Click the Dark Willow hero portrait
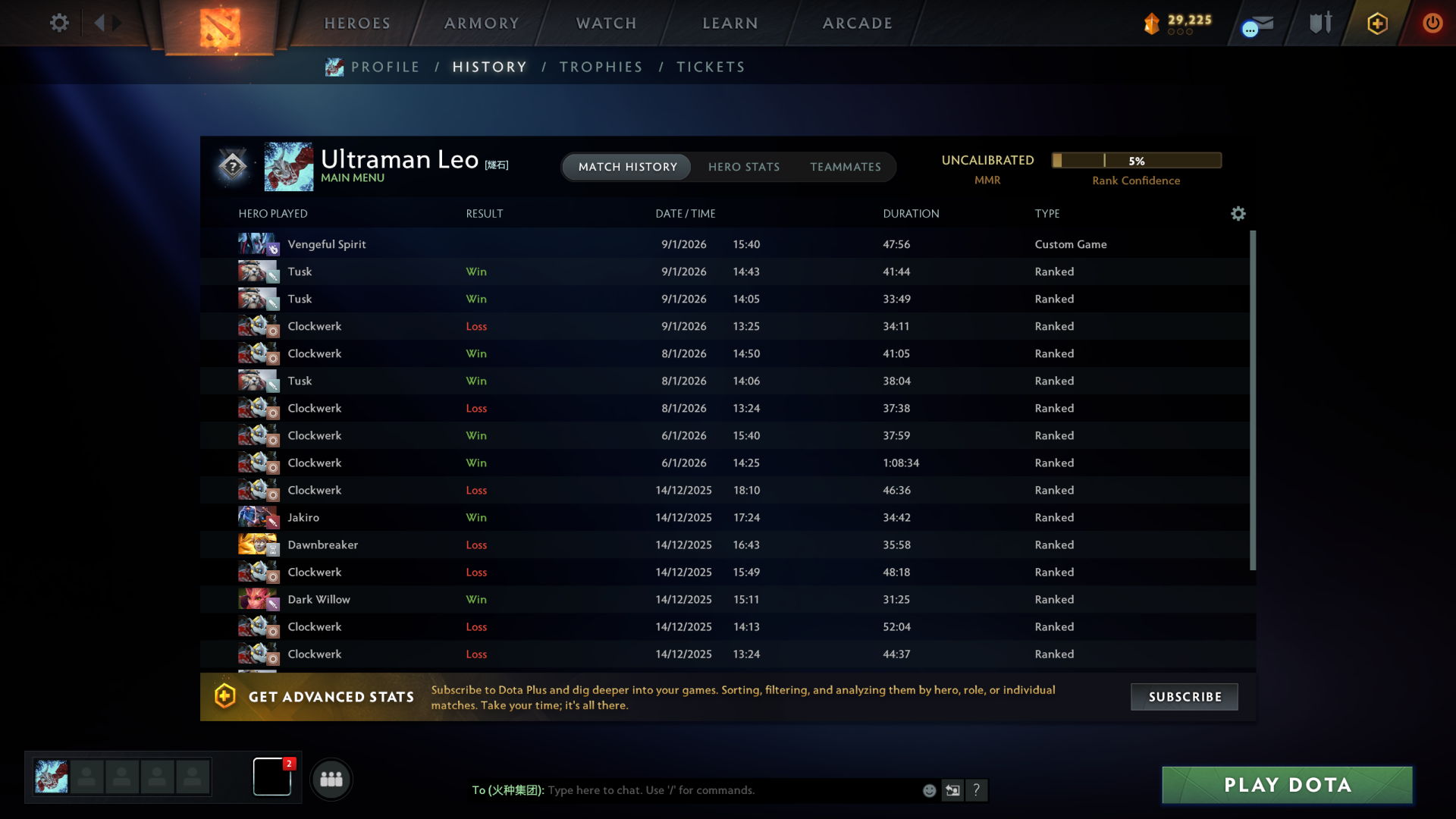The image size is (1456, 819). tap(257, 598)
